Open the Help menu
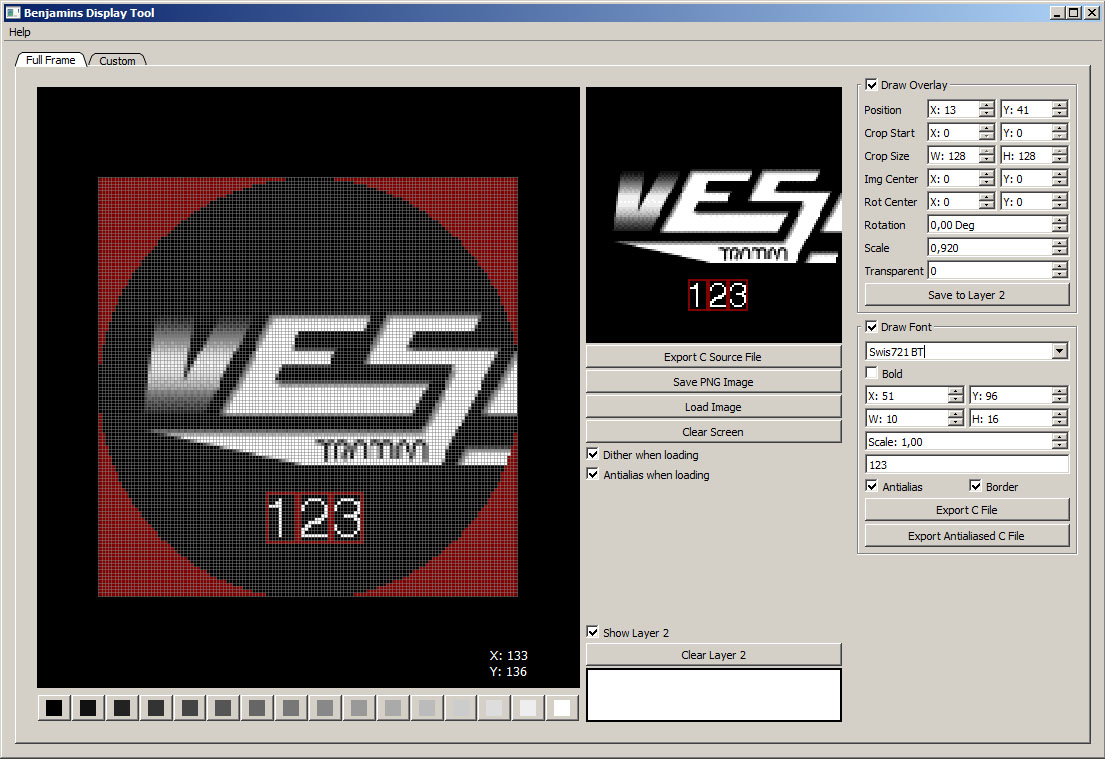The height and width of the screenshot is (759, 1105). click(x=19, y=31)
